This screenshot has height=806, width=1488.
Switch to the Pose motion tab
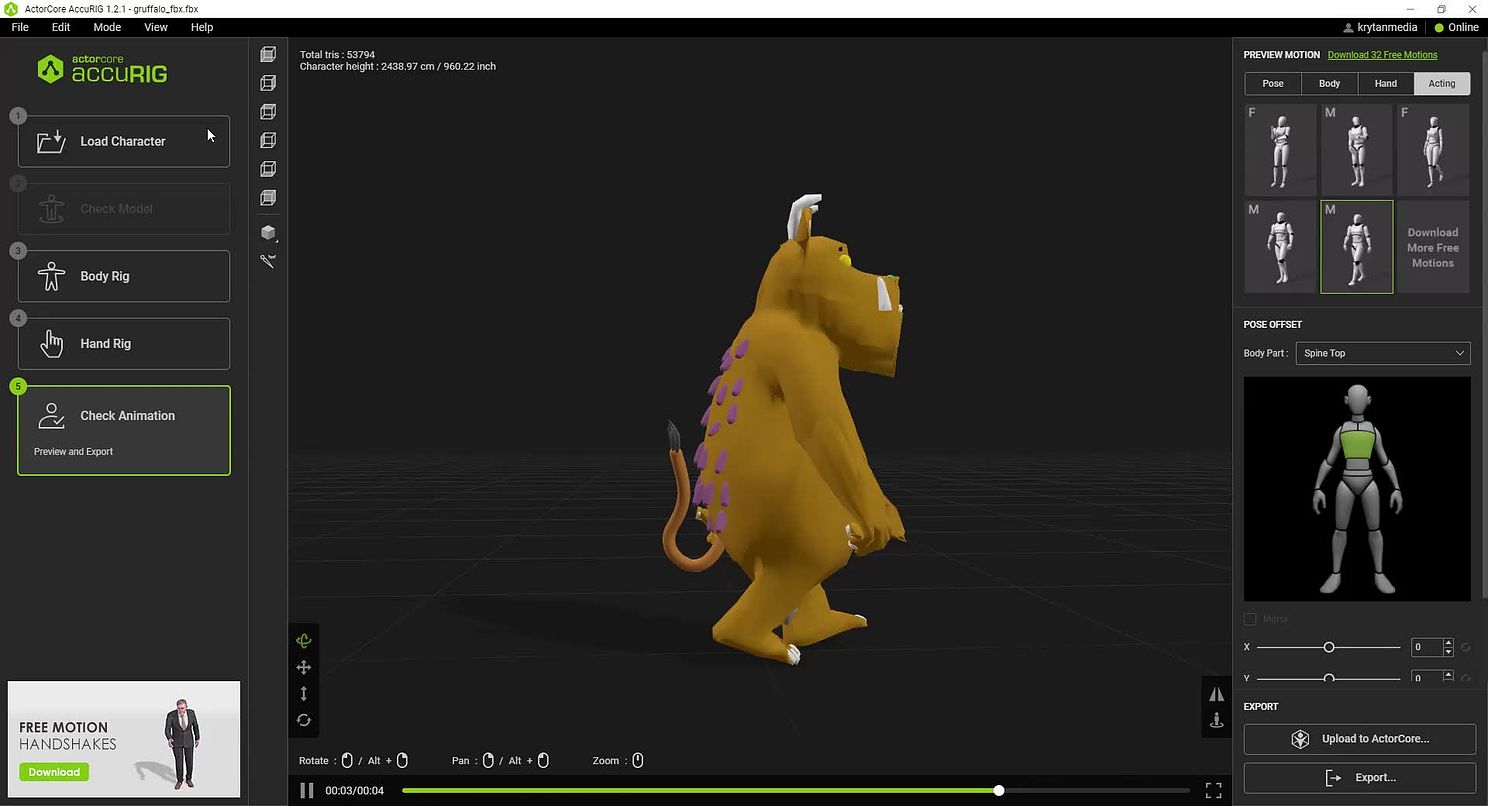click(x=1273, y=83)
